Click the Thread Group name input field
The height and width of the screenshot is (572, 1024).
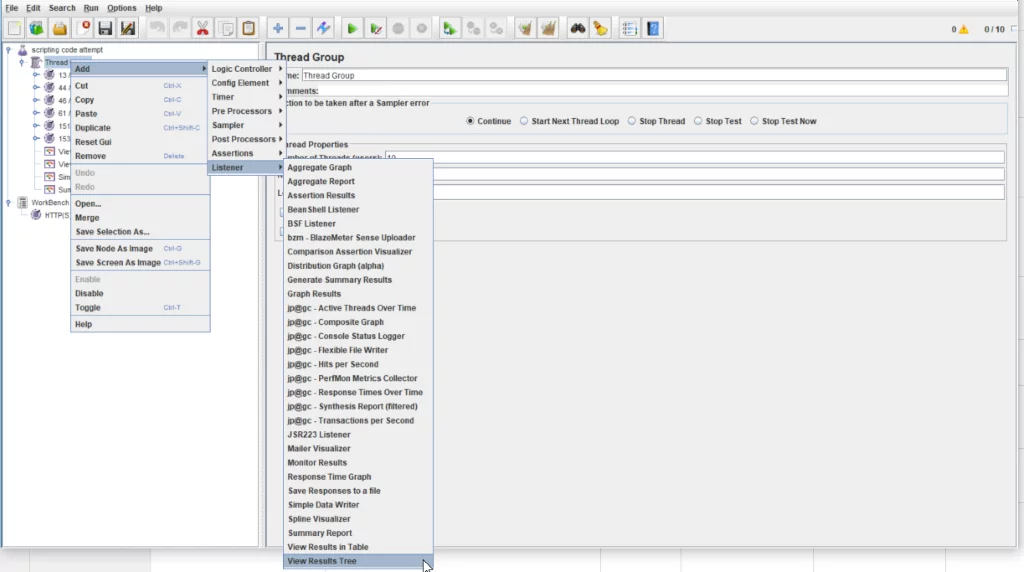point(654,76)
